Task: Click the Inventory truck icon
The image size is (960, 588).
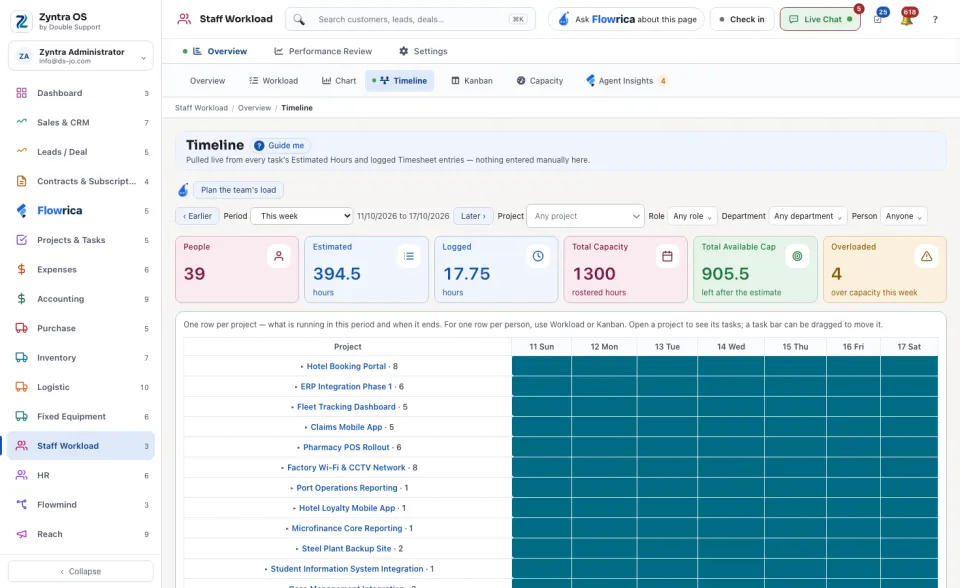Action: coord(21,357)
